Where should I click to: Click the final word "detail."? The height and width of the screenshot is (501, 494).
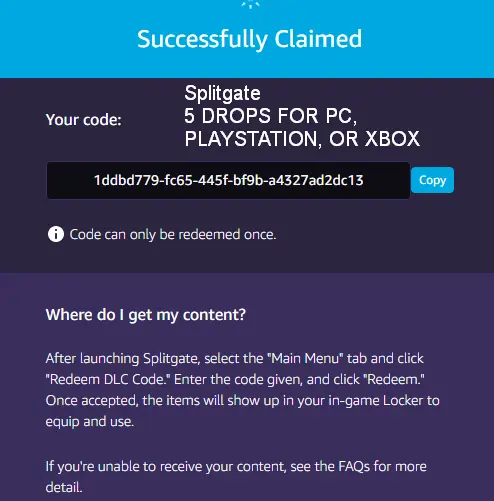[x=64, y=487]
